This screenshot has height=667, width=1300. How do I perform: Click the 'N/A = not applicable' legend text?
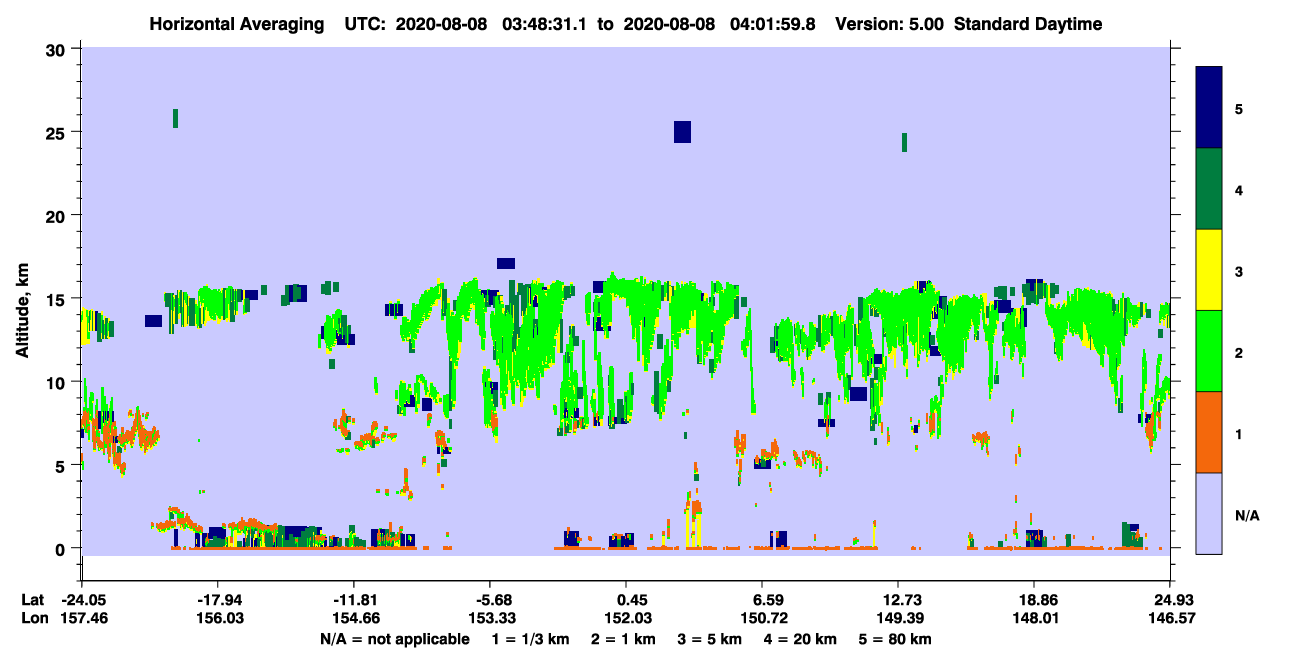394,639
